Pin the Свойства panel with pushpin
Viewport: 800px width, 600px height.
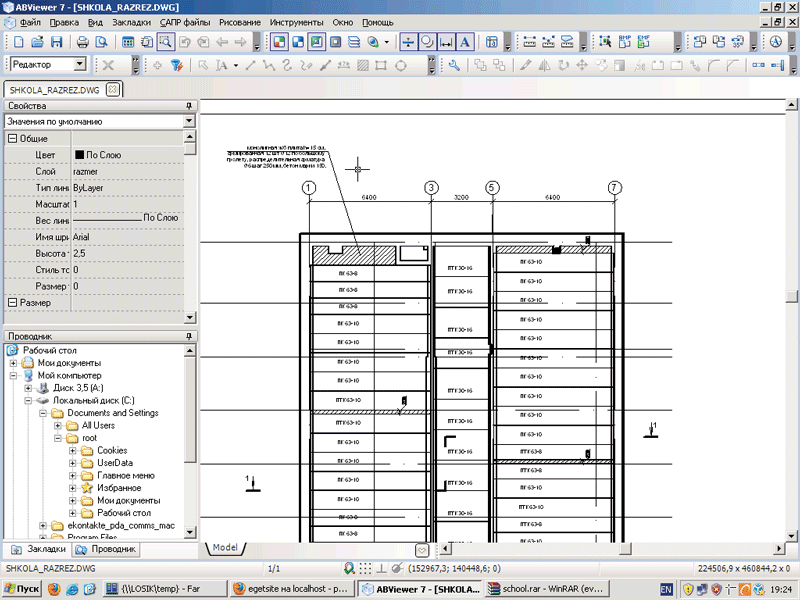click(x=188, y=106)
